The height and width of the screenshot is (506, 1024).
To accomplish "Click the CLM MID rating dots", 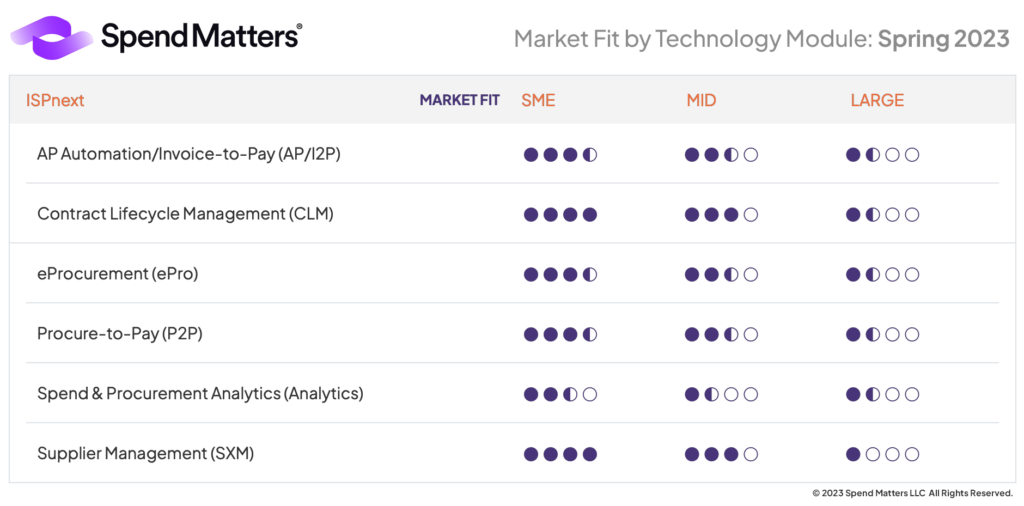I will pos(721,215).
